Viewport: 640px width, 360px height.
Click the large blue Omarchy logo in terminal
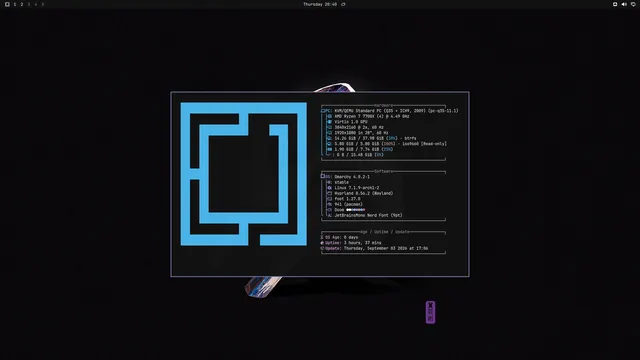244,174
